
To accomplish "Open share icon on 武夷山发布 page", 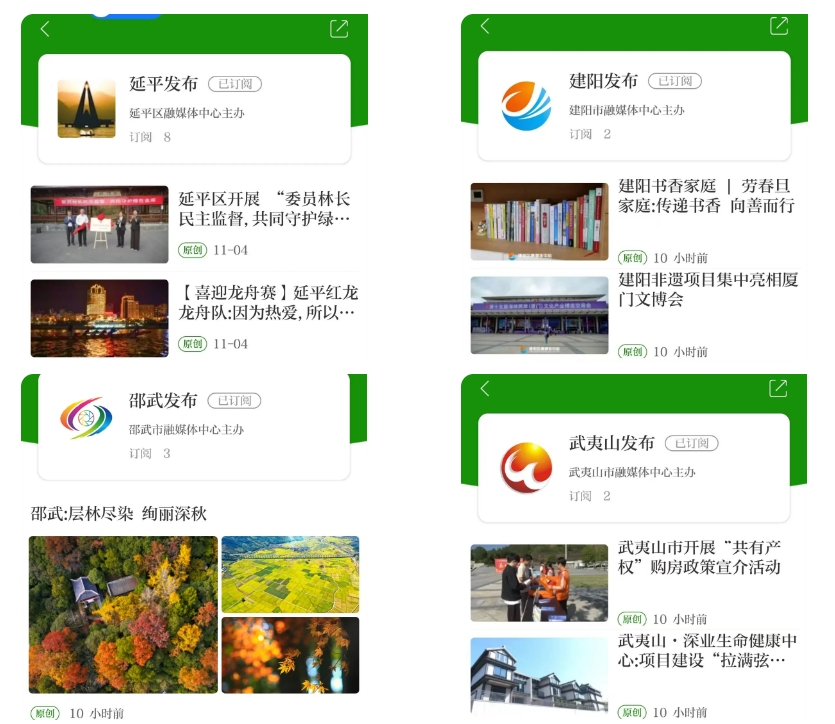I will point(778,388).
